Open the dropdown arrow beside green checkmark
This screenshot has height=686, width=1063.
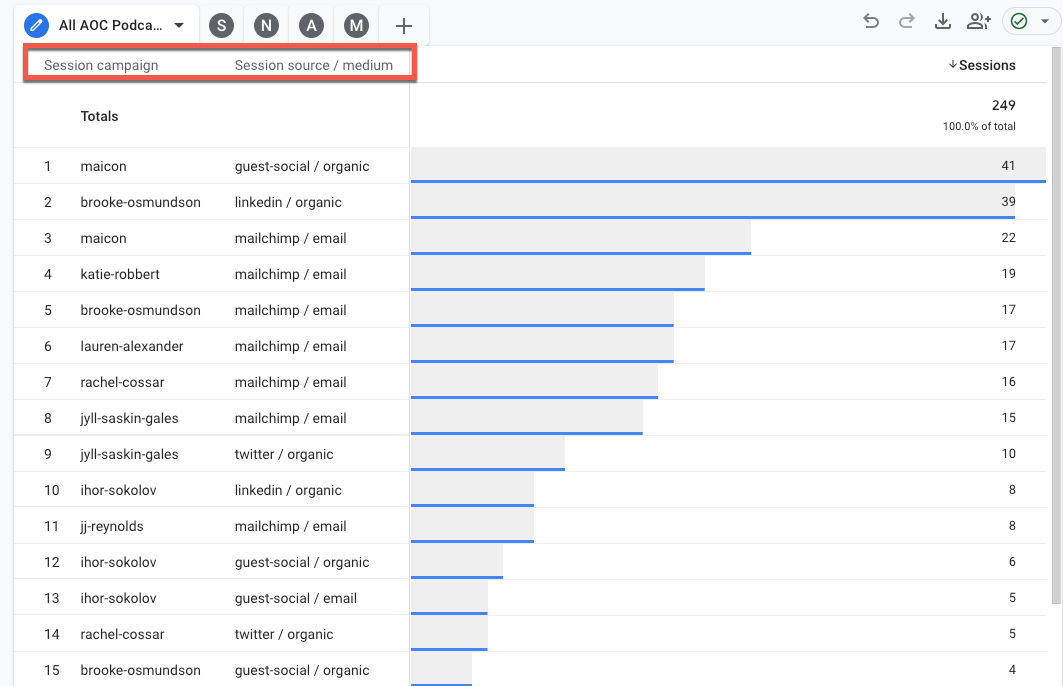click(1045, 22)
